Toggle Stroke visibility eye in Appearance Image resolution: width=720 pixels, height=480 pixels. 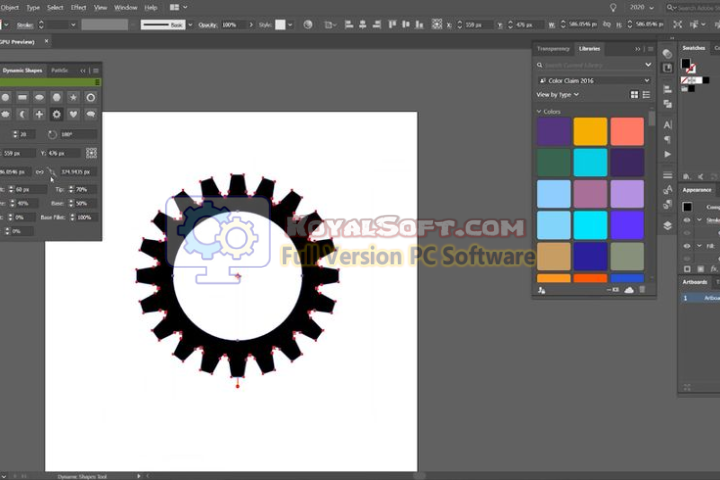click(687, 220)
